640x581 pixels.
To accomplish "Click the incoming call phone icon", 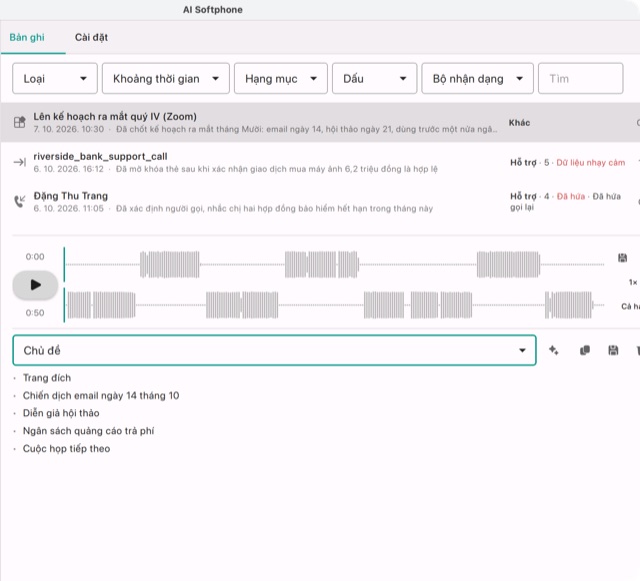I will [20, 201].
